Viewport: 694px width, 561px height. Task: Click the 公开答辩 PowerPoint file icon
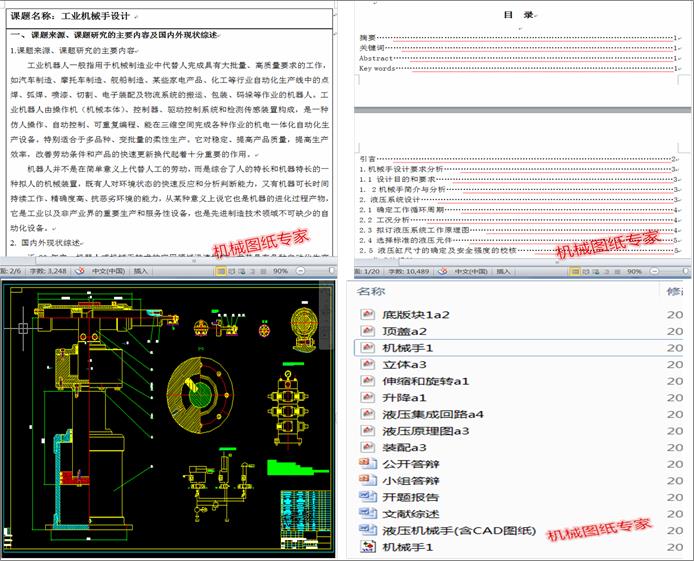click(x=367, y=464)
